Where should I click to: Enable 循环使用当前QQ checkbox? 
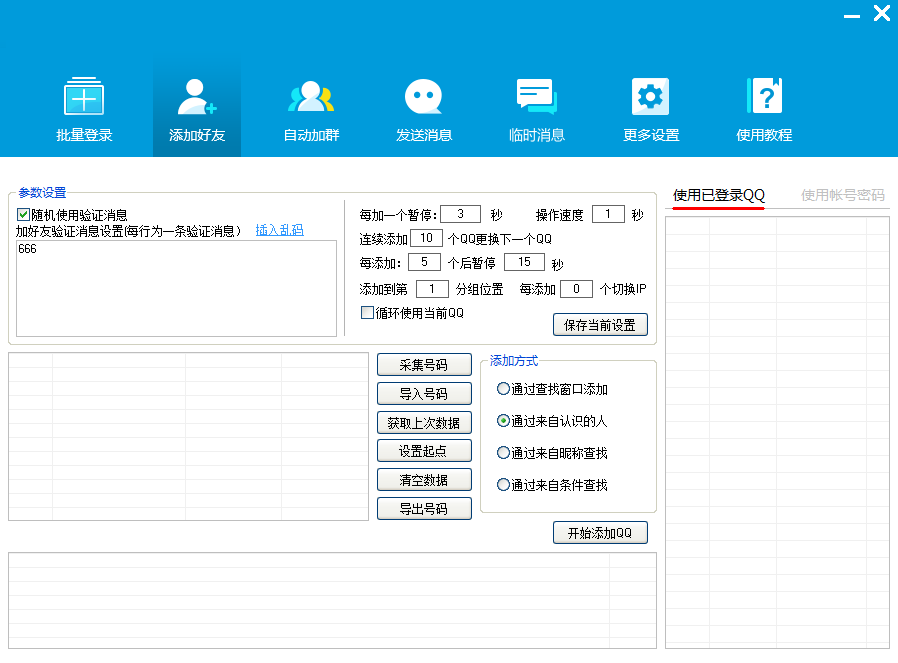click(367, 313)
